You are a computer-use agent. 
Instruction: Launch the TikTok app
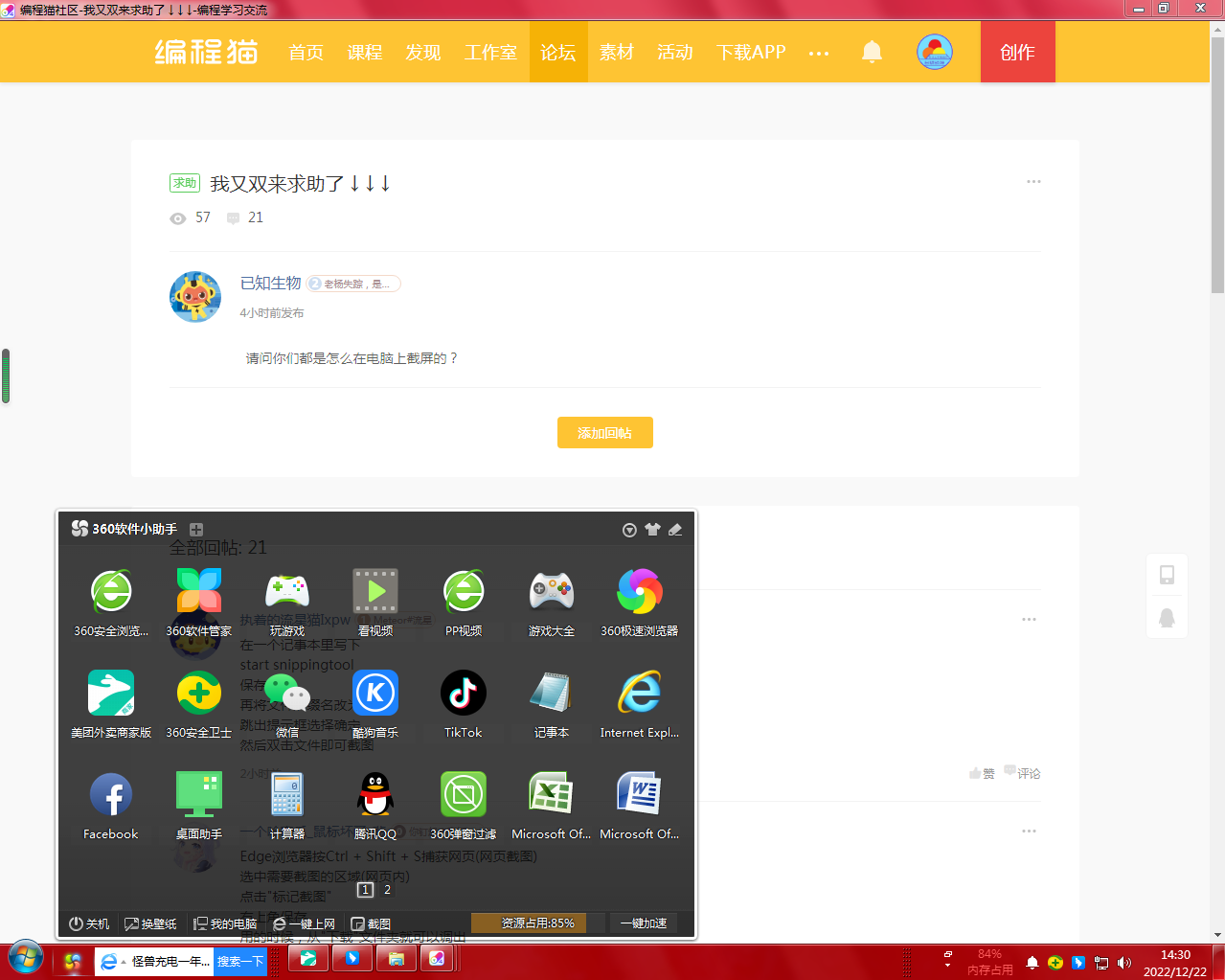464,703
